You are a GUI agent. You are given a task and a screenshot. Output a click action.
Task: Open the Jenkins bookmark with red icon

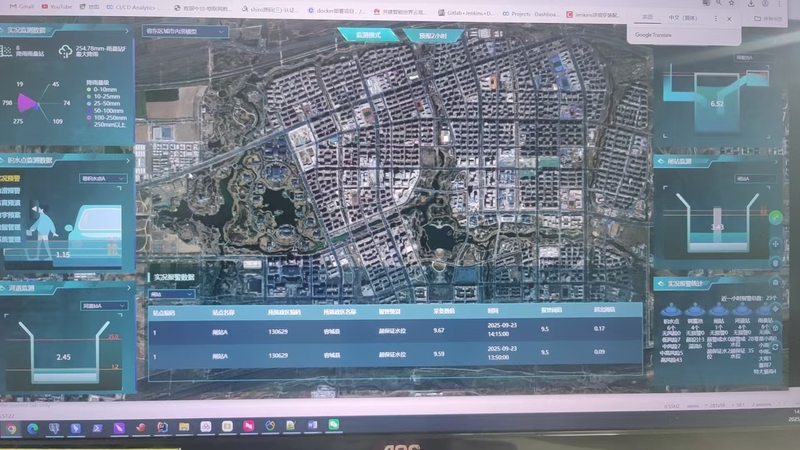coord(592,15)
